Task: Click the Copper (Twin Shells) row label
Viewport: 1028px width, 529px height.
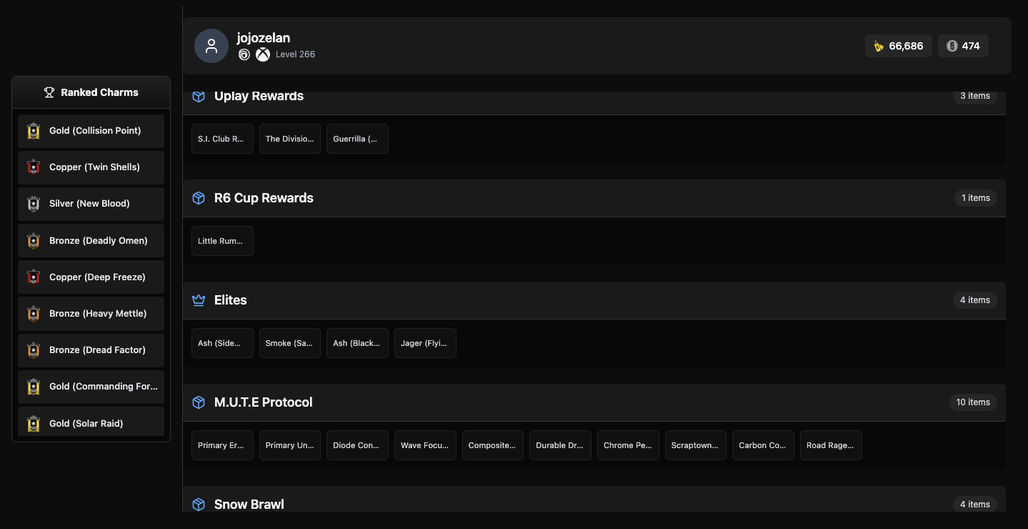Action: (x=94, y=167)
